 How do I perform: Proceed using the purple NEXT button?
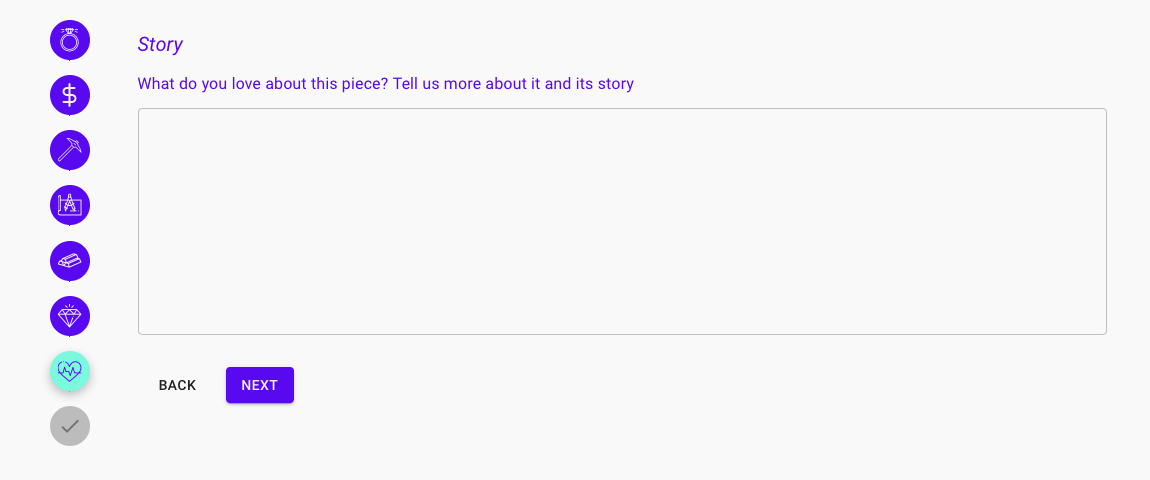click(x=260, y=385)
